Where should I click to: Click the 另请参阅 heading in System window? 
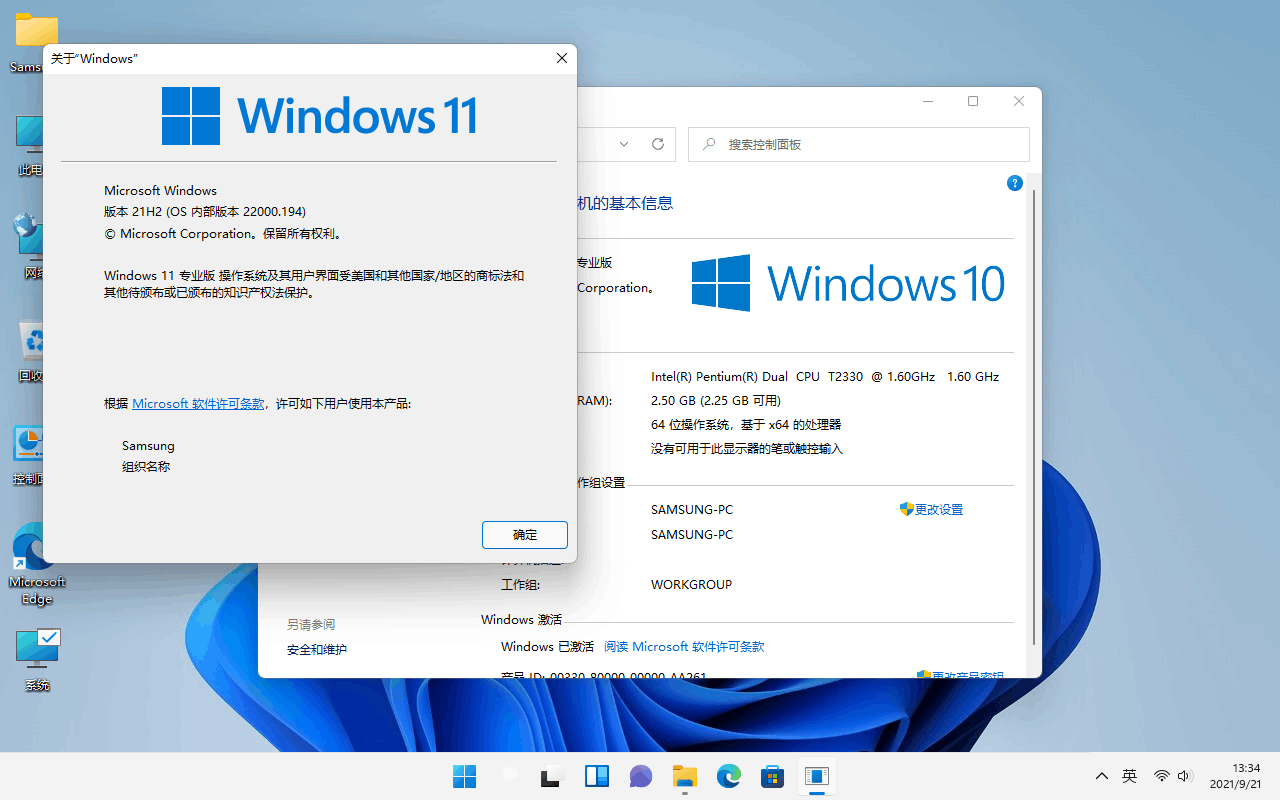(311, 625)
